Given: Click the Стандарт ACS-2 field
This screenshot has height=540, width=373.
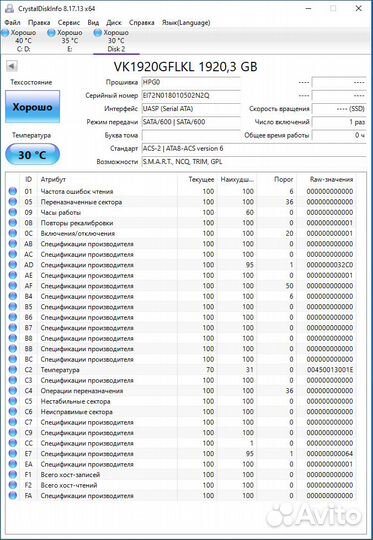Looking at the screenshot, I should pos(254,148).
